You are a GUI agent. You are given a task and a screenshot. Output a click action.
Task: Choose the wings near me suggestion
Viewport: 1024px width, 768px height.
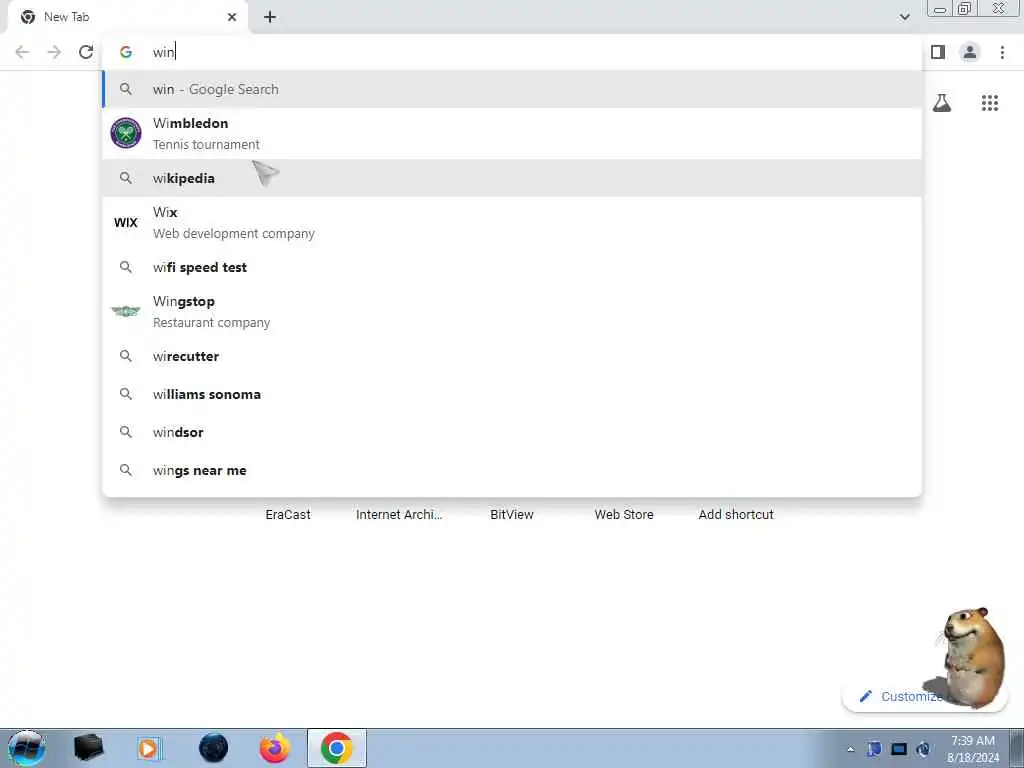point(512,470)
